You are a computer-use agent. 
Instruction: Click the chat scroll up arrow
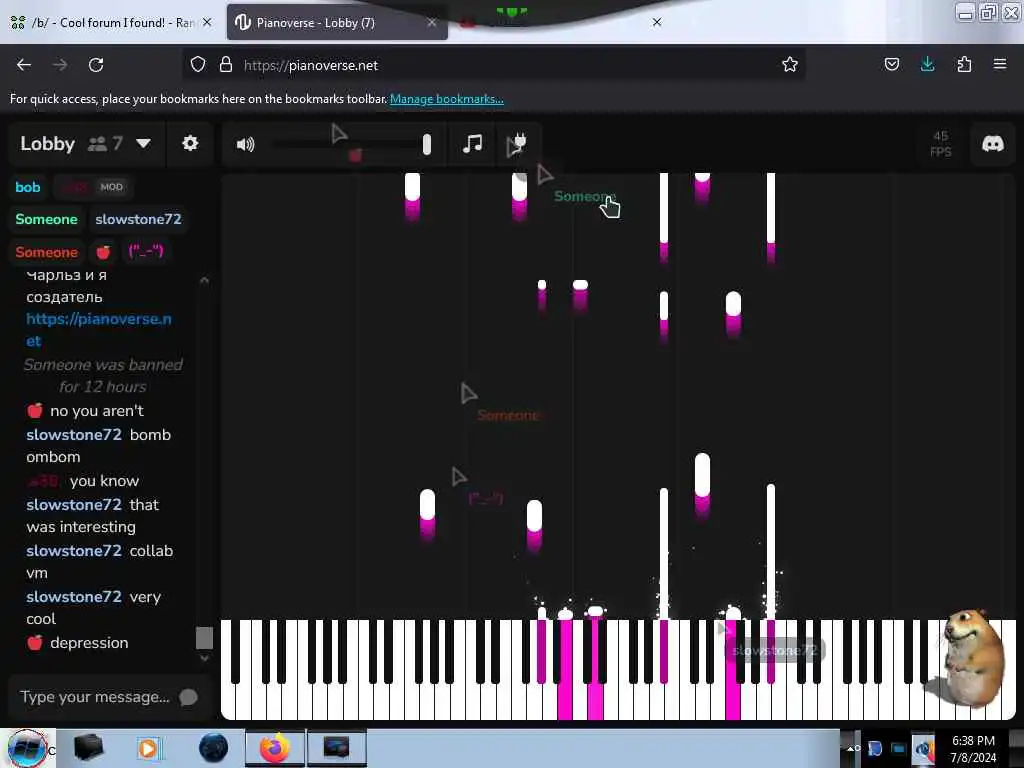pos(204,280)
